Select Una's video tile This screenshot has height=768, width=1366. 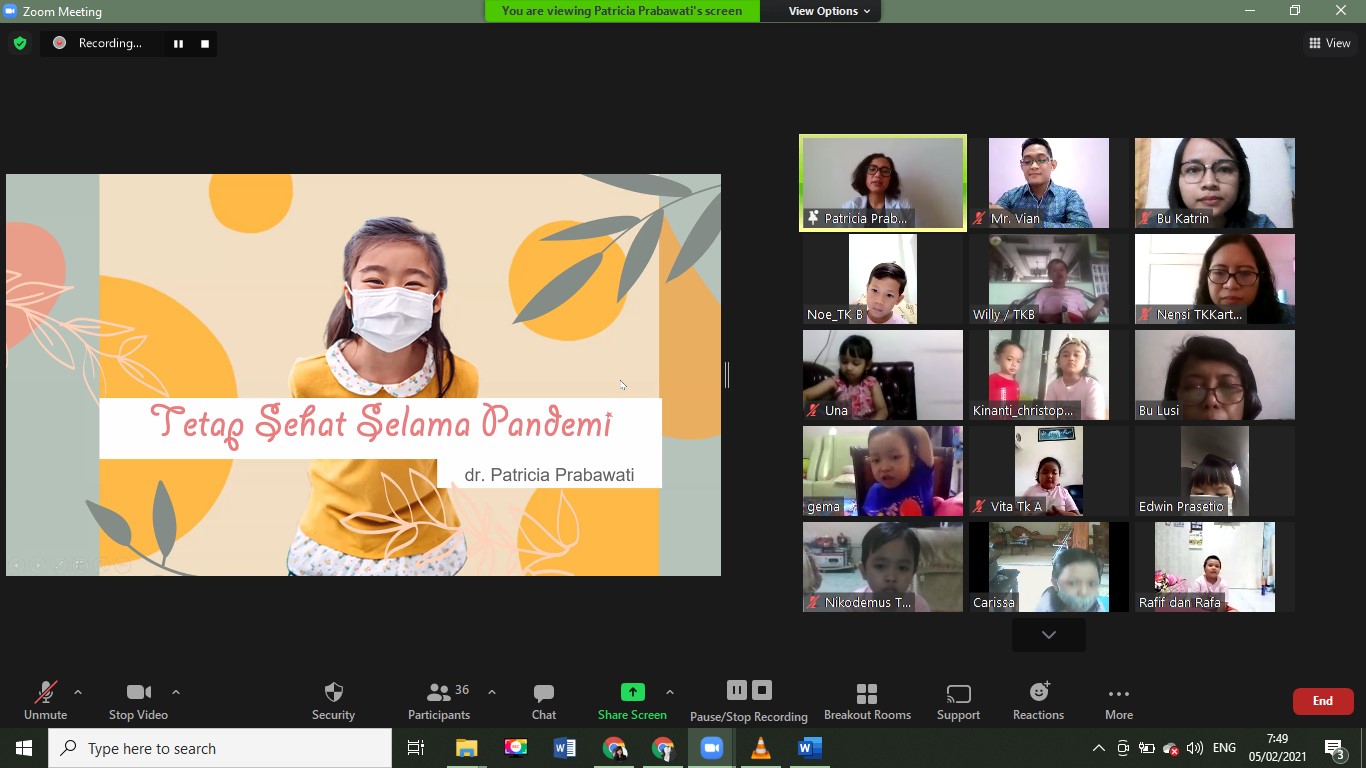883,375
